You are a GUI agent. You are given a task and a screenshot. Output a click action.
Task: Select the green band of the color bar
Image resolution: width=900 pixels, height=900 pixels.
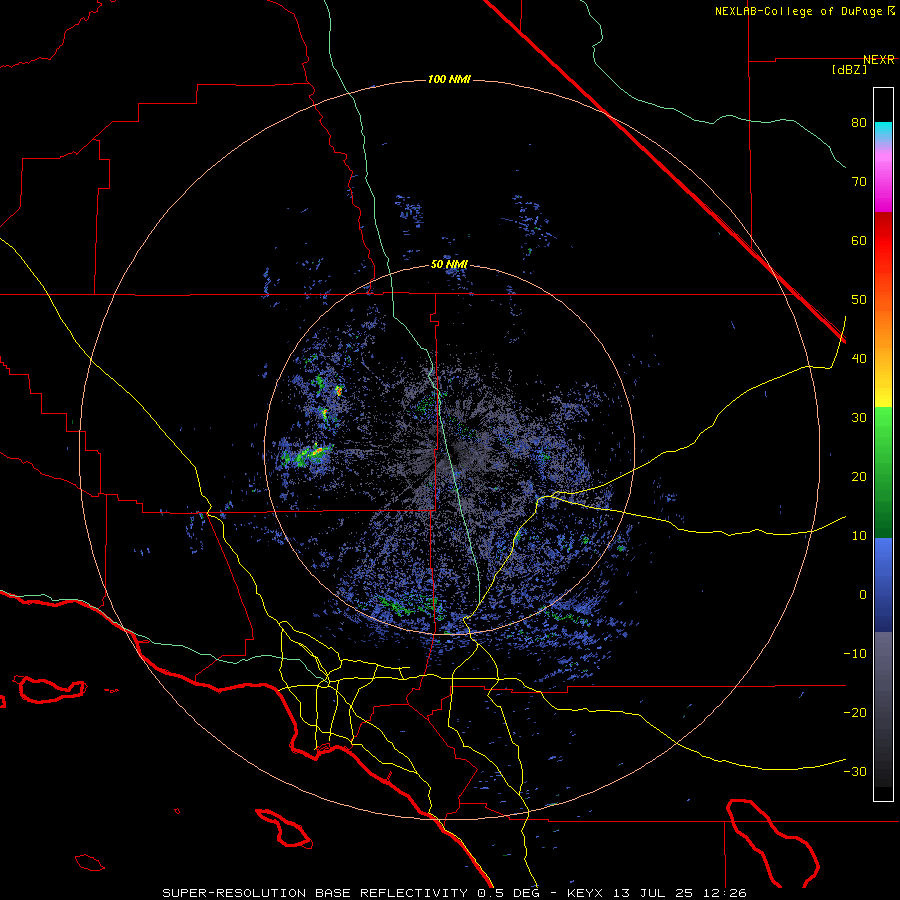click(883, 472)
